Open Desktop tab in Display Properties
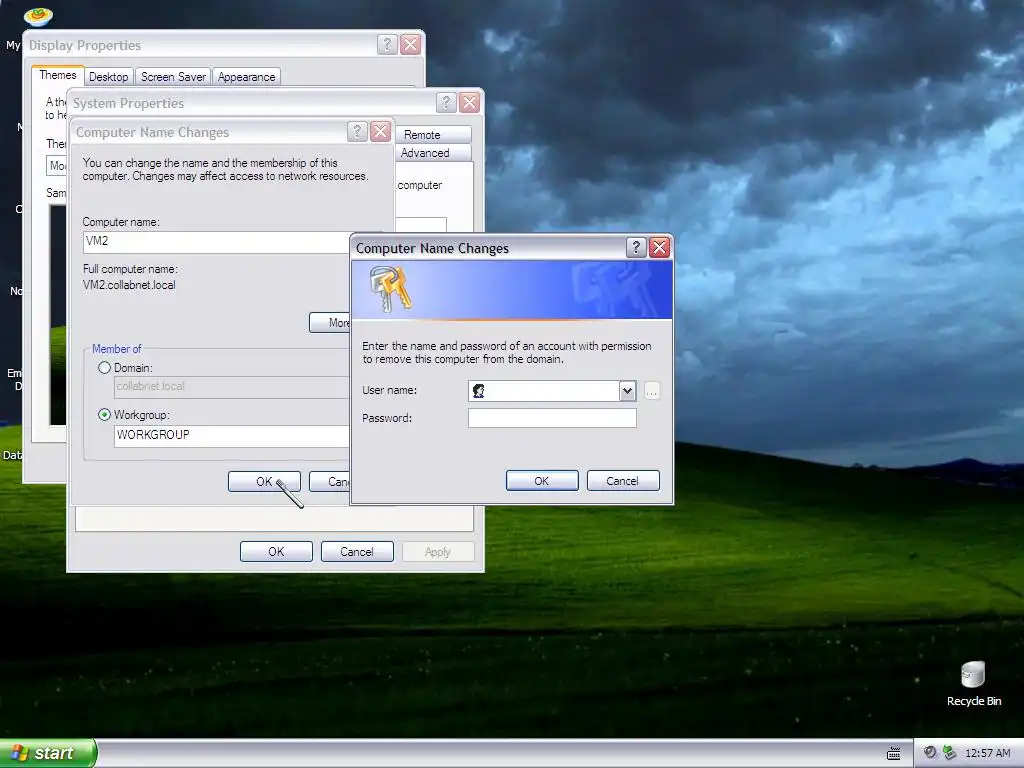Viewport: 1024px width, 768px height. (108, 77)
